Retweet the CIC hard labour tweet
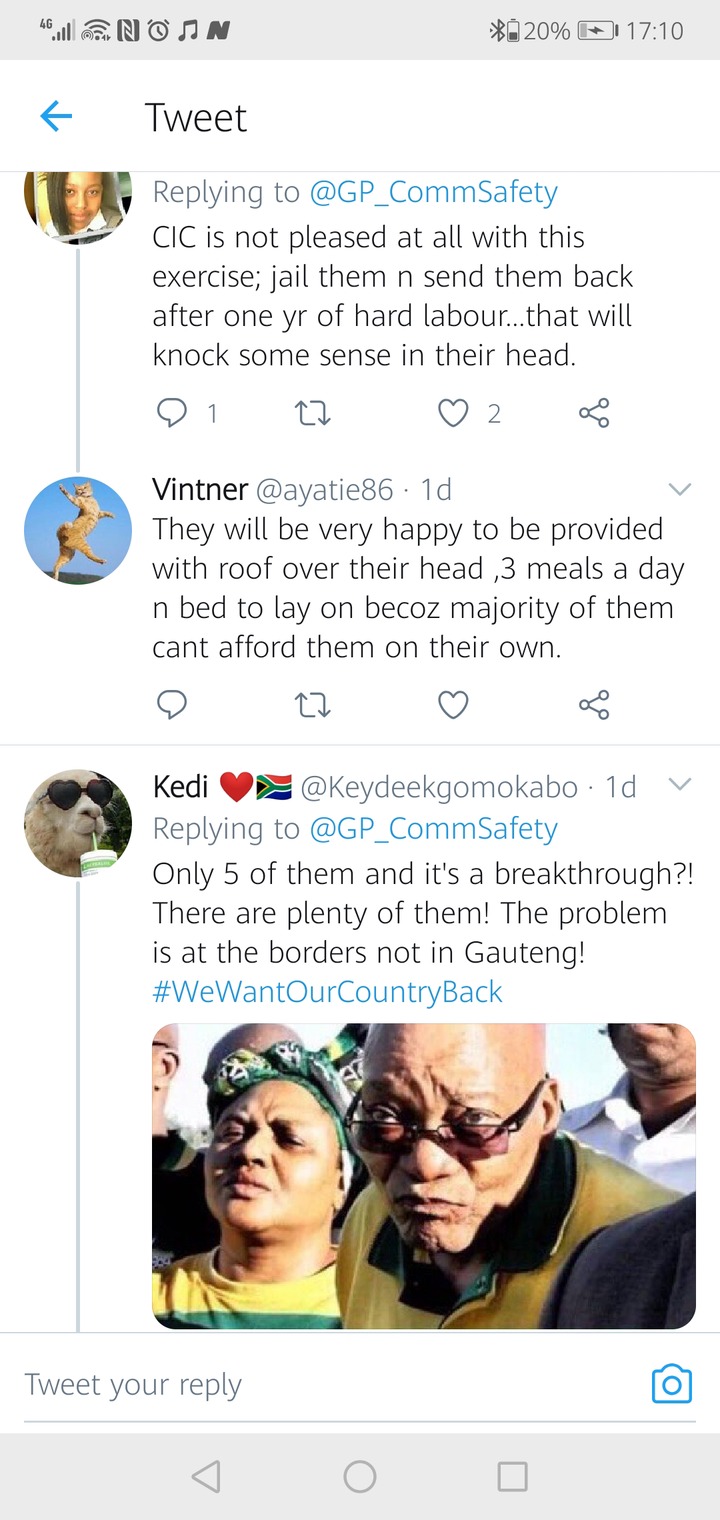 314,413
